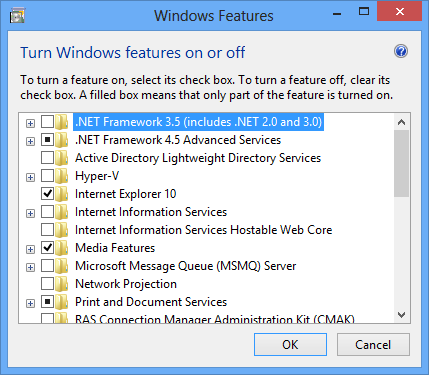
Task: Toggle the Internet Information Services Hostable Web Core checkbox
Action: (x=47, y=230)
